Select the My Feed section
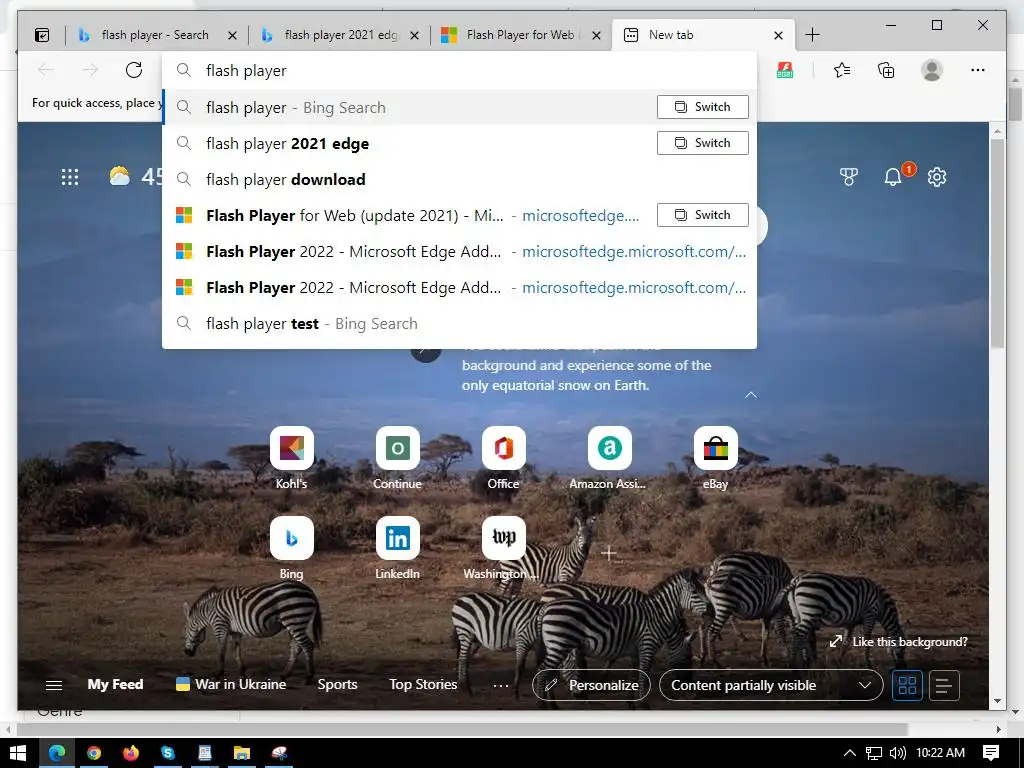This screenshot has width=1024, height=768. 115,684
